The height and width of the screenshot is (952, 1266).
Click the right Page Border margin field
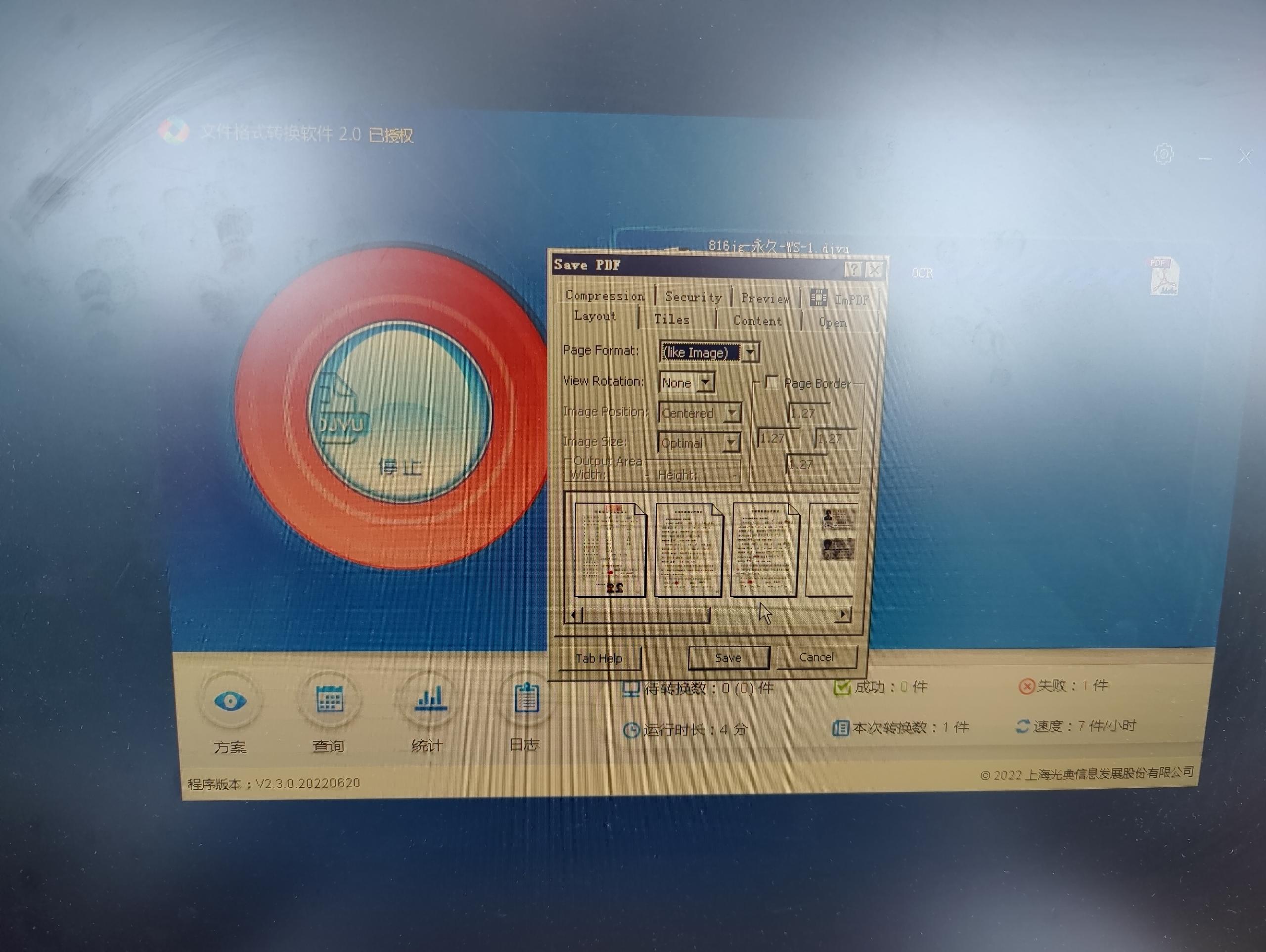point(836,439)
